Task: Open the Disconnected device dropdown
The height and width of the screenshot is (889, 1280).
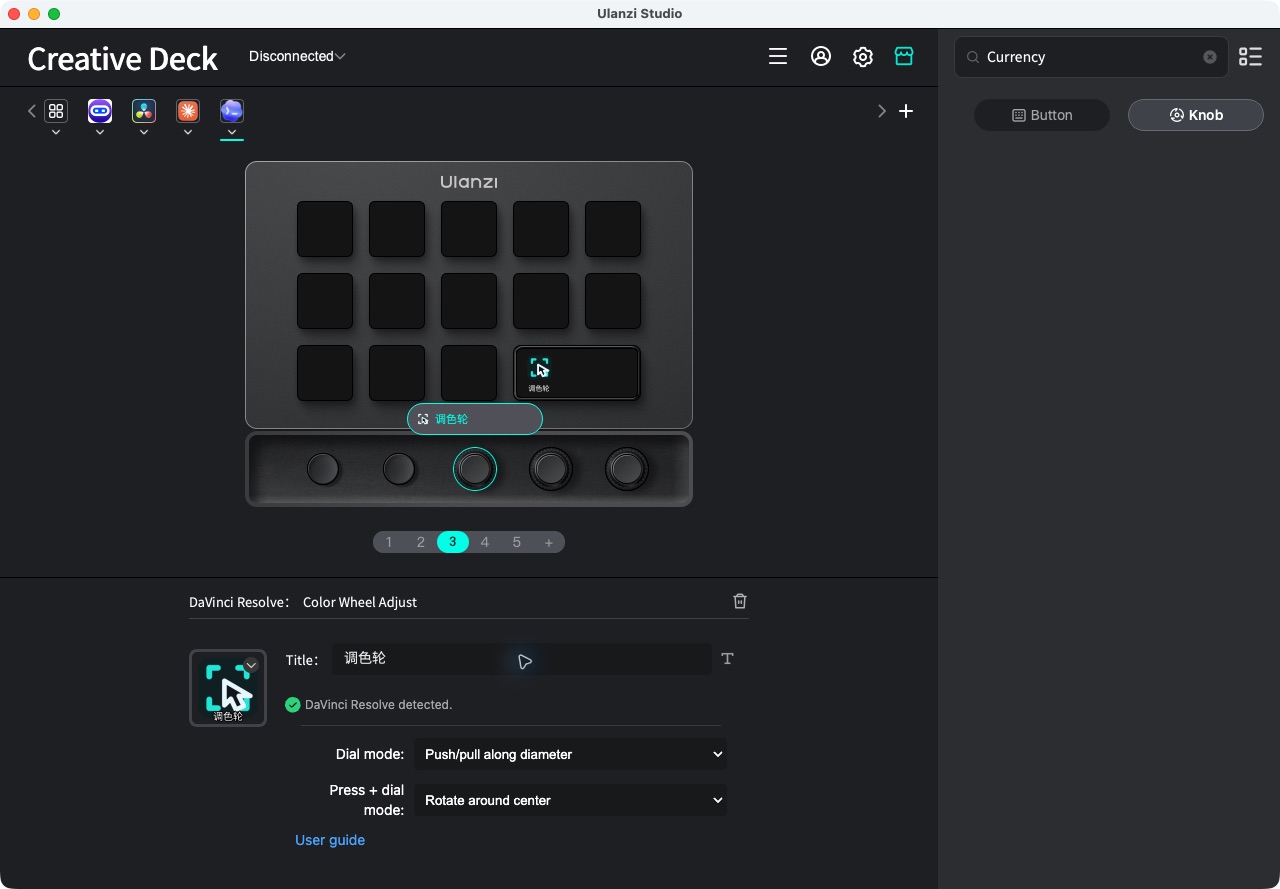Action: pos(297,57)
